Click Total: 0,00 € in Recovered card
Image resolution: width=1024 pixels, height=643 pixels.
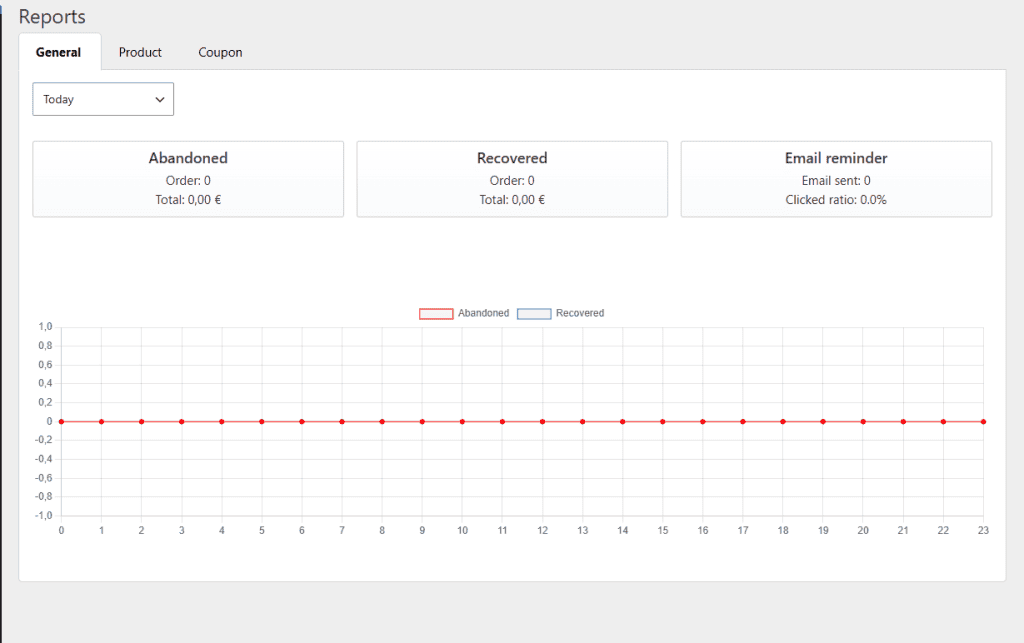point(512,200)
